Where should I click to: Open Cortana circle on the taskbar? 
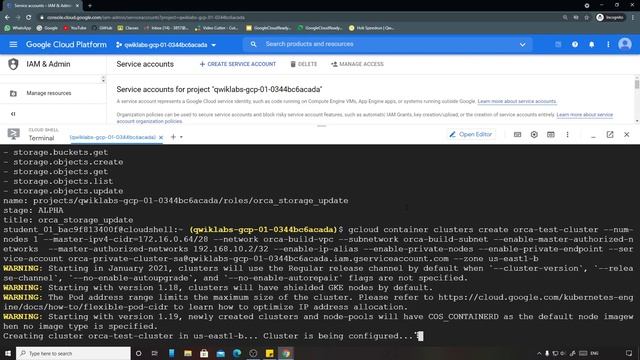coord(138,353)
